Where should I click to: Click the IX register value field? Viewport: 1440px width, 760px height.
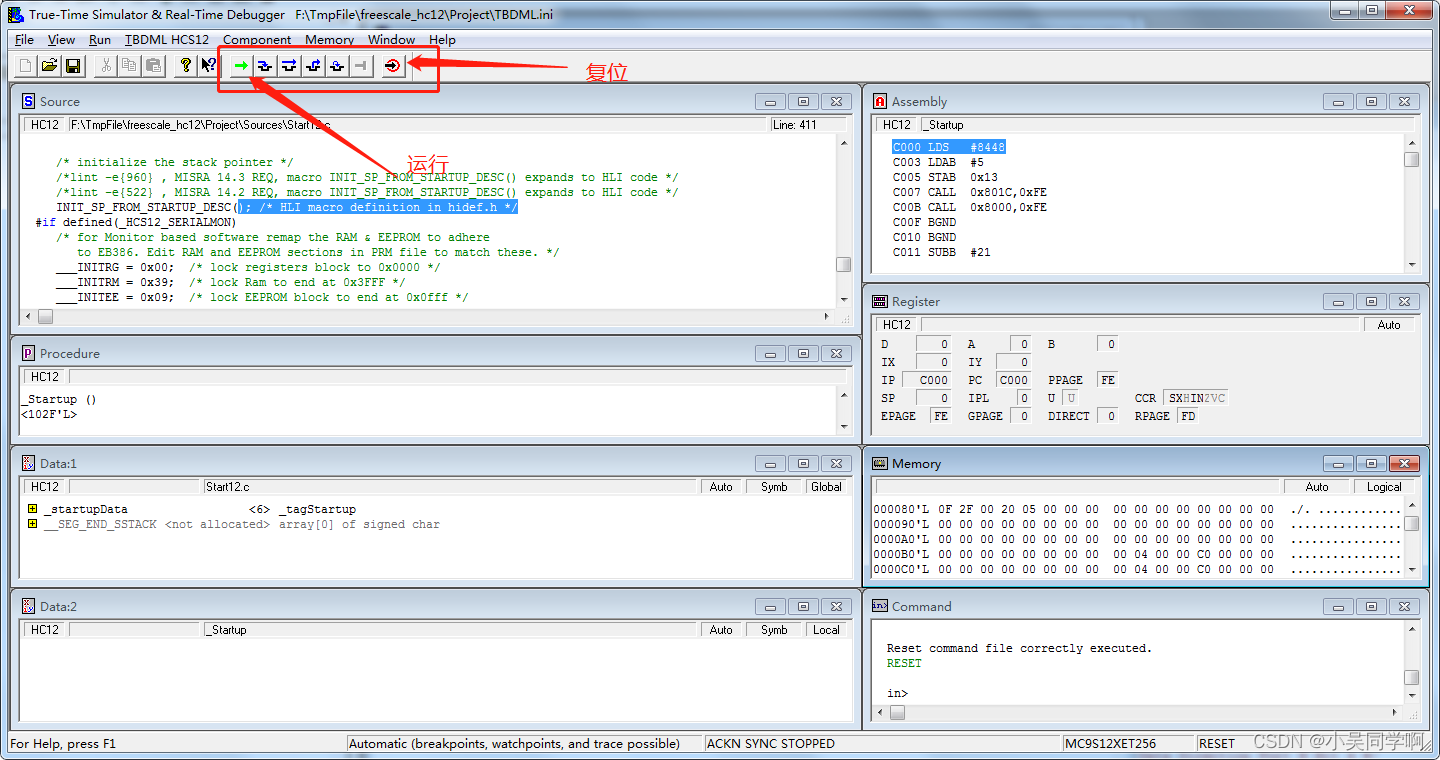point(933,362)
